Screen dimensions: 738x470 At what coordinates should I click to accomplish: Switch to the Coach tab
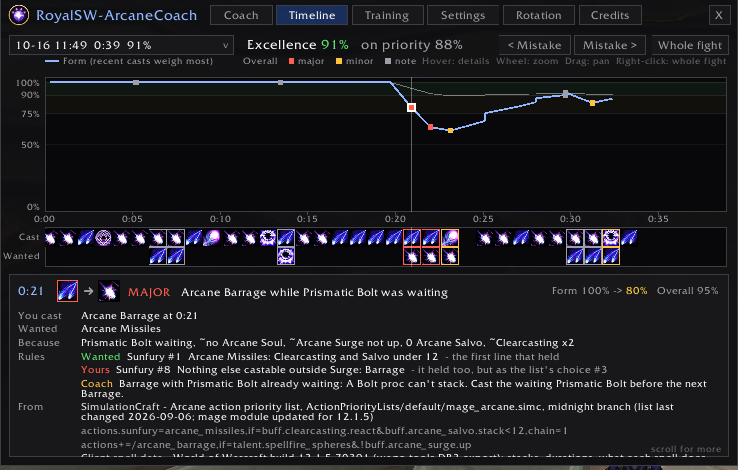pos(241,15)
